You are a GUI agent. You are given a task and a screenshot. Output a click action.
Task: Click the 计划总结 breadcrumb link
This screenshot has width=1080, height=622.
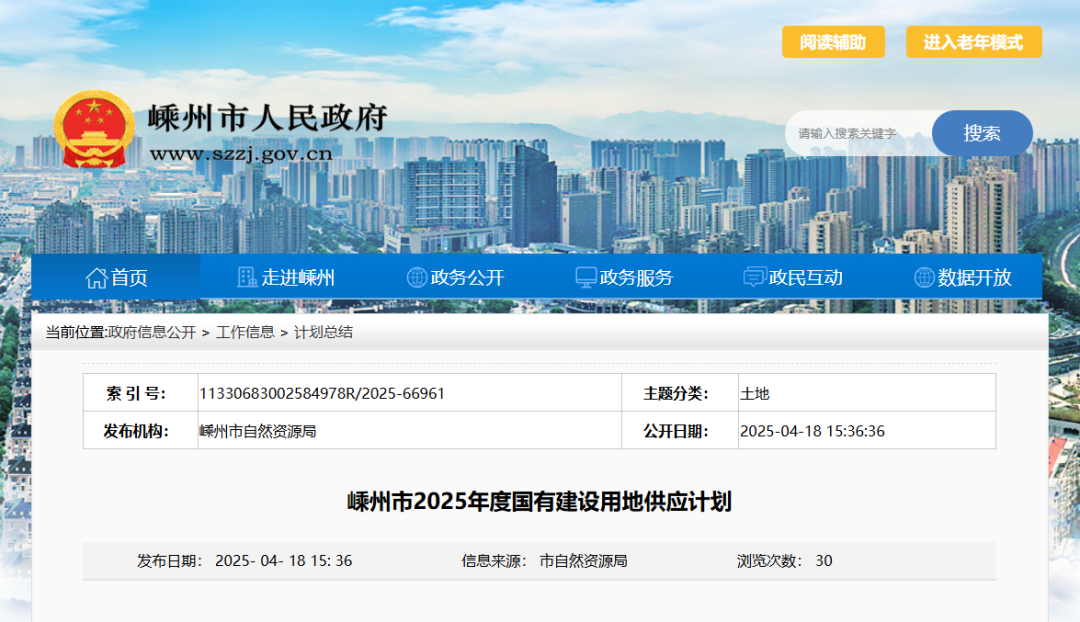(323, 332)
